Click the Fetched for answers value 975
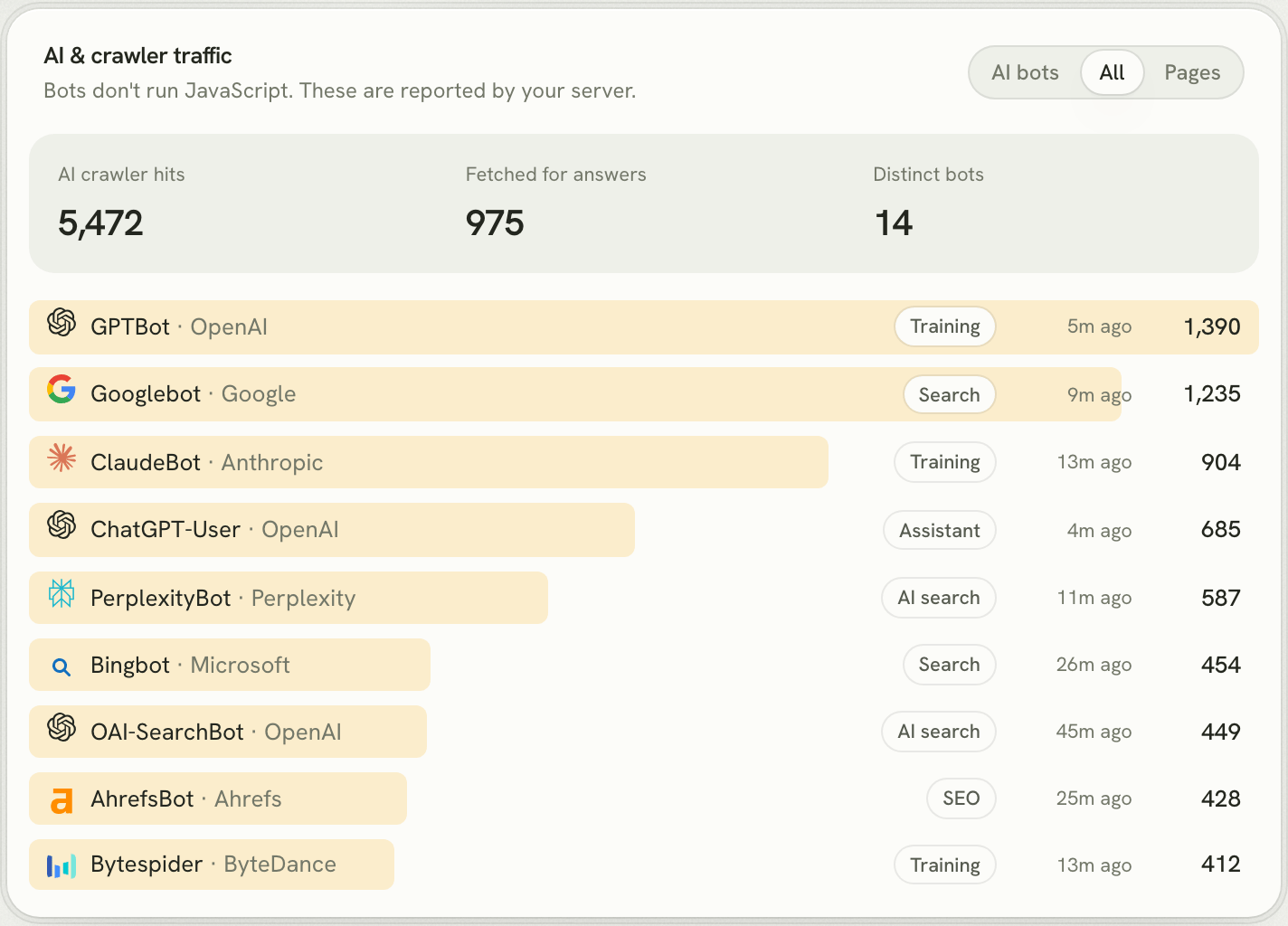Image resolution: width=1288 pixels, height=926 pixels. point(495,223)
